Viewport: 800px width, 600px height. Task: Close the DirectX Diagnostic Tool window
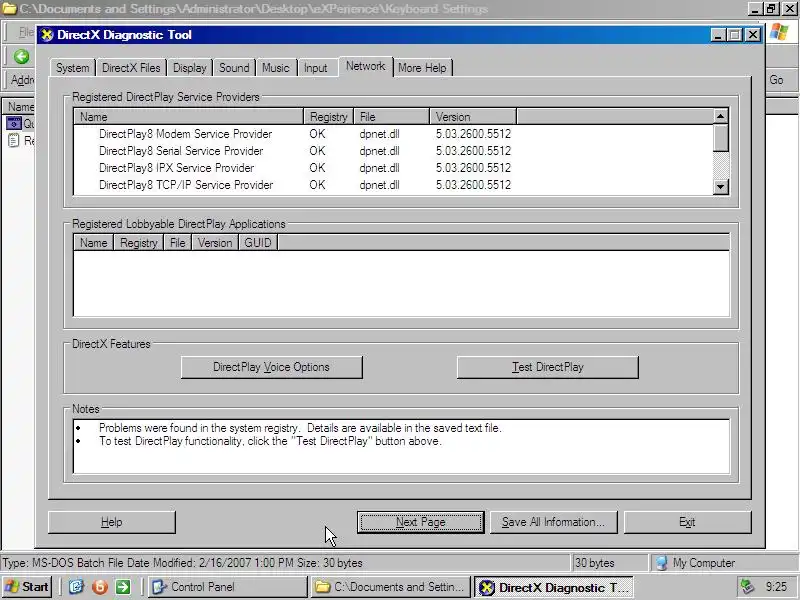(x=753, y=35)
